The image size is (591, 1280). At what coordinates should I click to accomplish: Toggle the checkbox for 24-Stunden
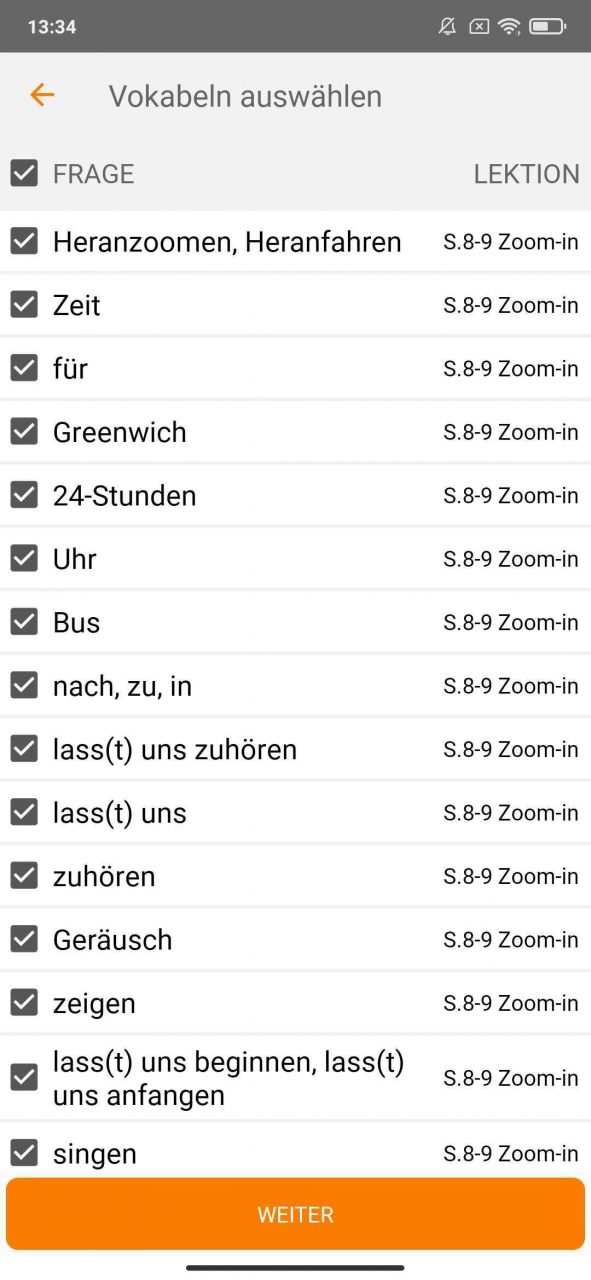tap(24, 495)
